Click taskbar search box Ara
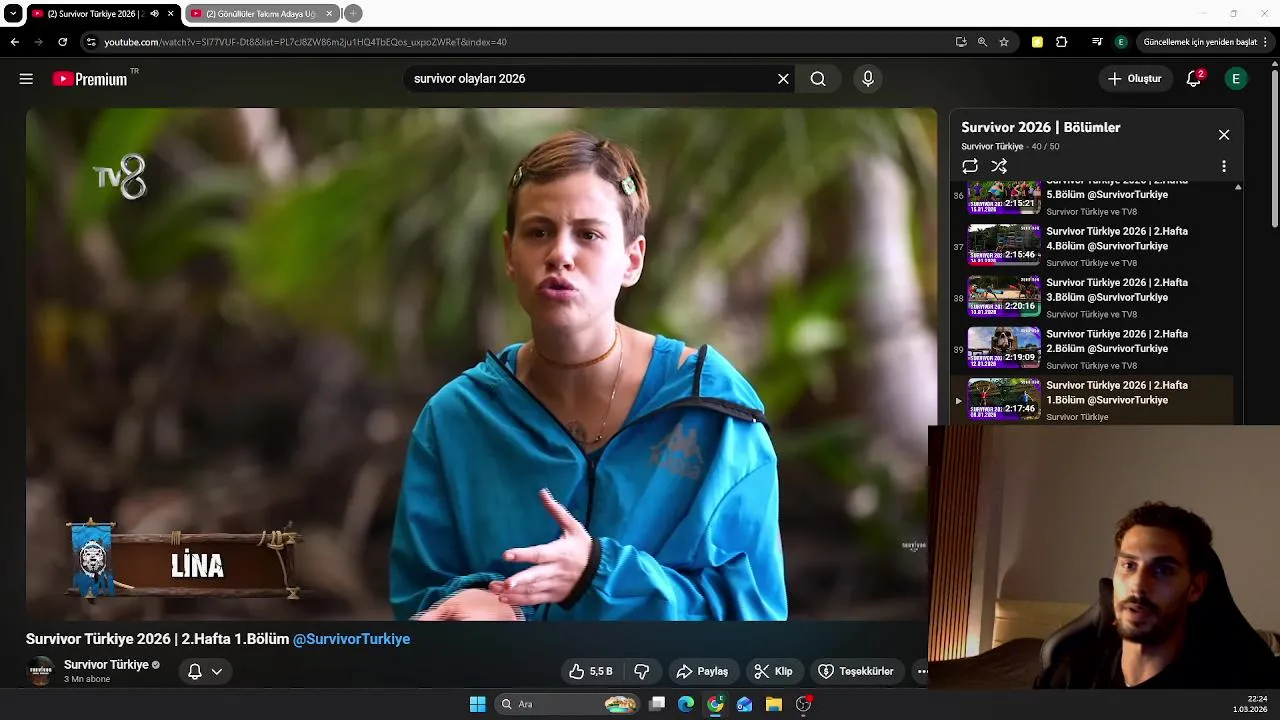This screenshot has height=720, width=1280. point(567,704)
